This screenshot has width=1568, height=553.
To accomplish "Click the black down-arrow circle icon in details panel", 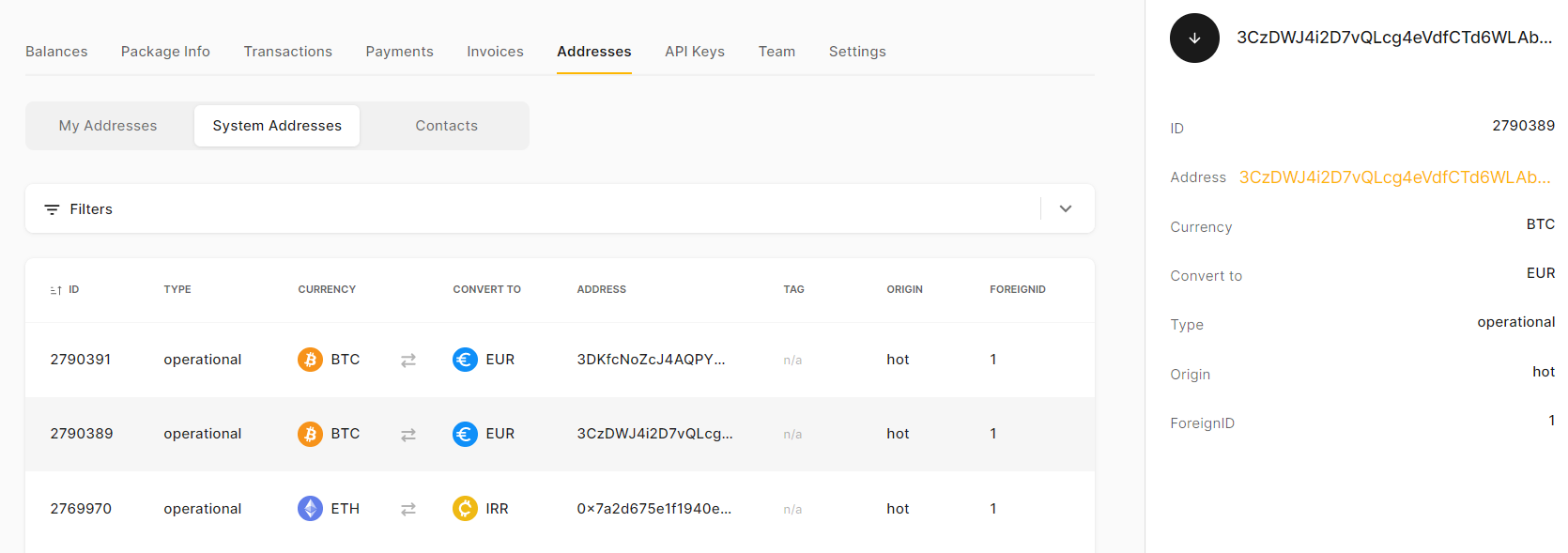I will tap(1194, 38).
